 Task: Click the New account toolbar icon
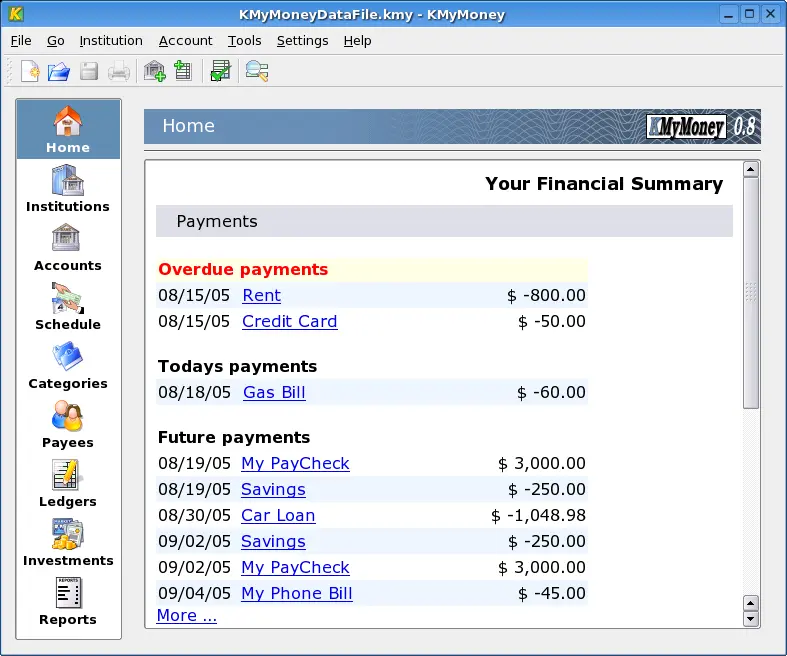(183, 70)
